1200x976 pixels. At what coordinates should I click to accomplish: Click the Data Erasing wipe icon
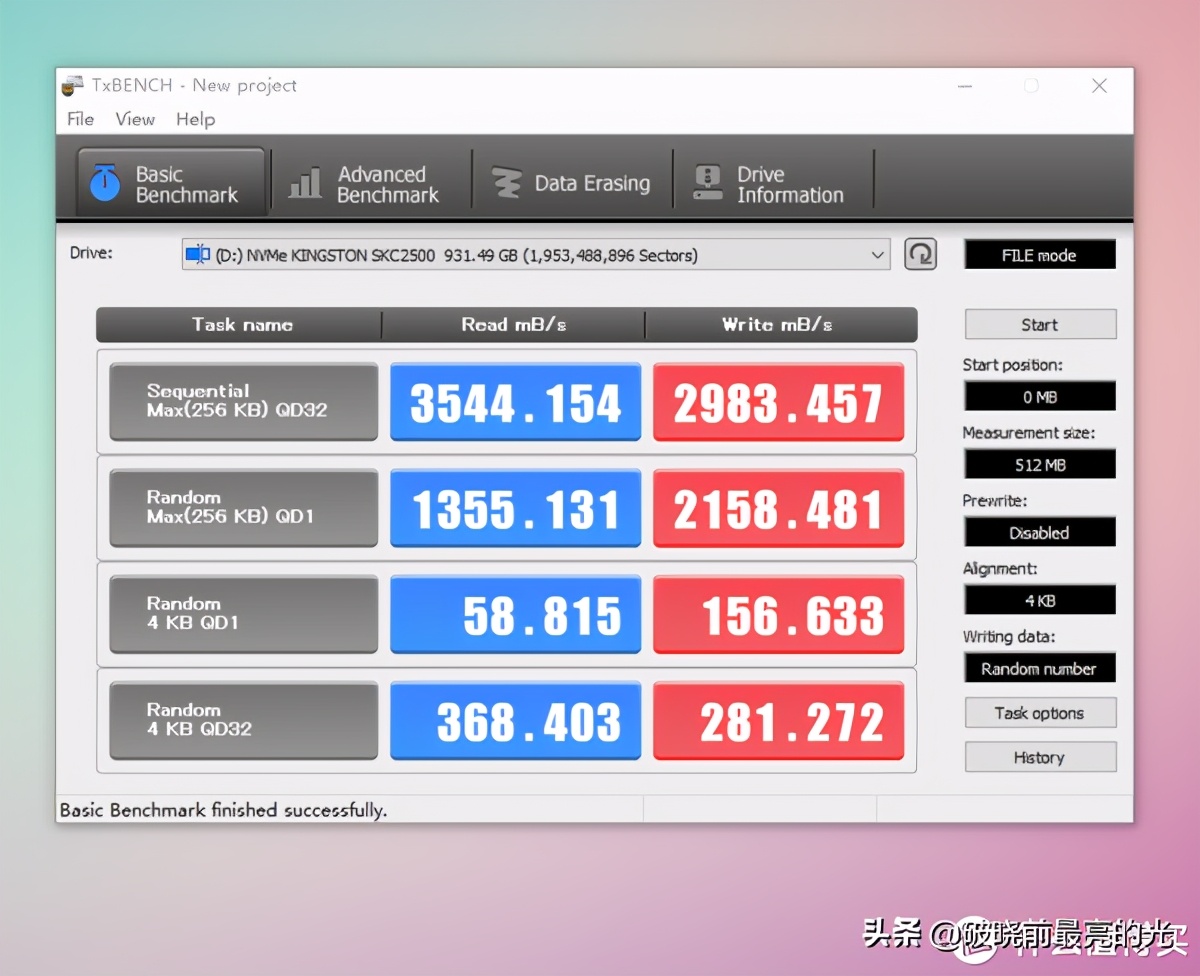[x=508, y=182]
